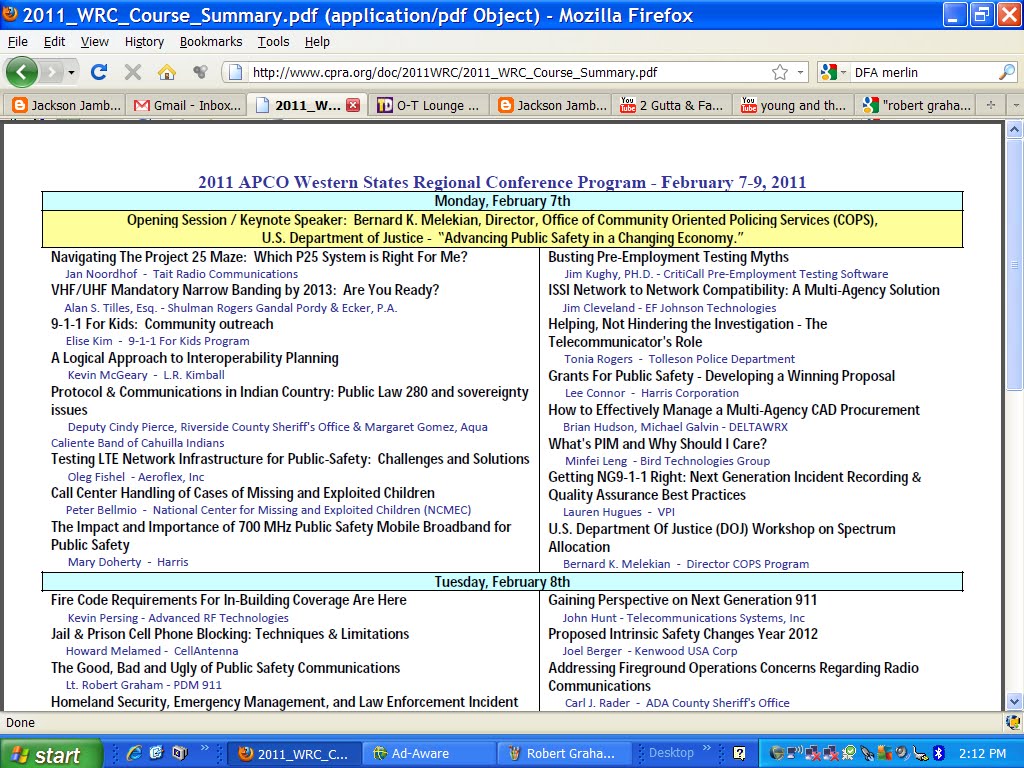The width and height of the screenshot is (1024, 768).
Task: Click the status bar icon at the right end
Action: pos(1014,722)
